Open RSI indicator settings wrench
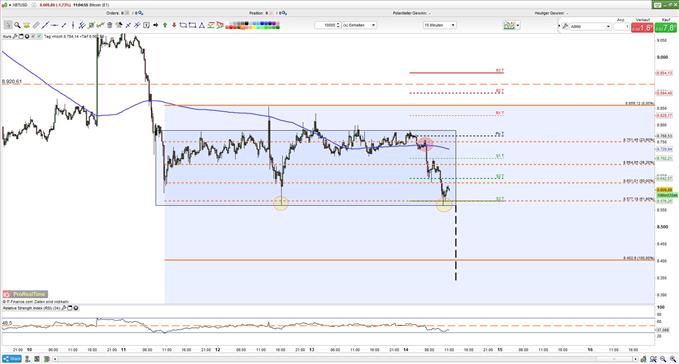This screenshot has height=364, width=679. [64, 308]
